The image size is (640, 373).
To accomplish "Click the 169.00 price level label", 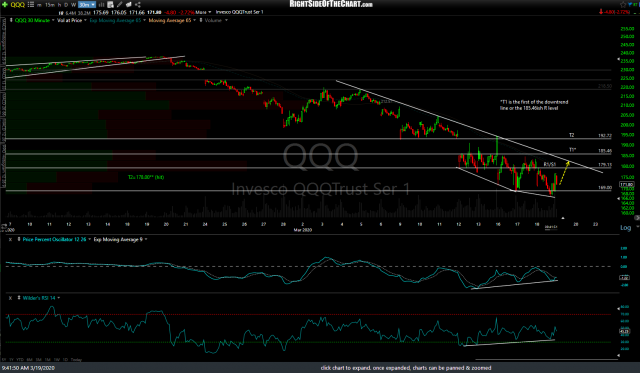I will (x=605, y=188).
